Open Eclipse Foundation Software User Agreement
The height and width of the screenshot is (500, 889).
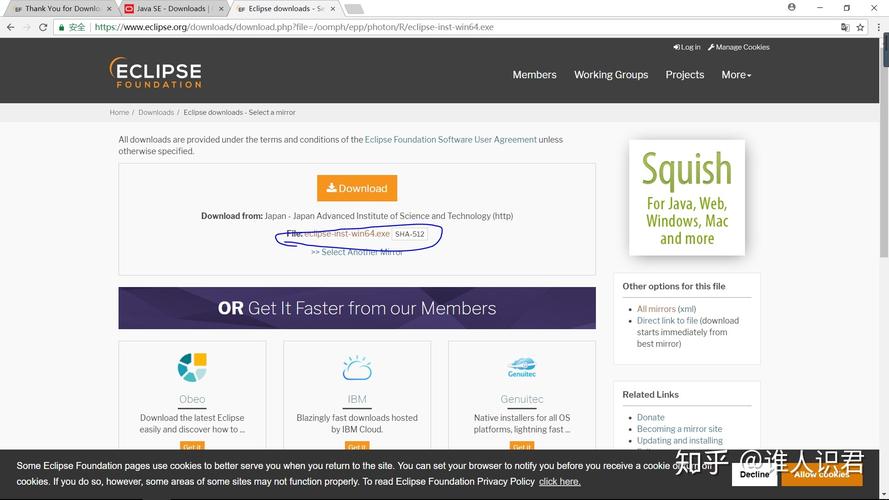tap(450, 139)
